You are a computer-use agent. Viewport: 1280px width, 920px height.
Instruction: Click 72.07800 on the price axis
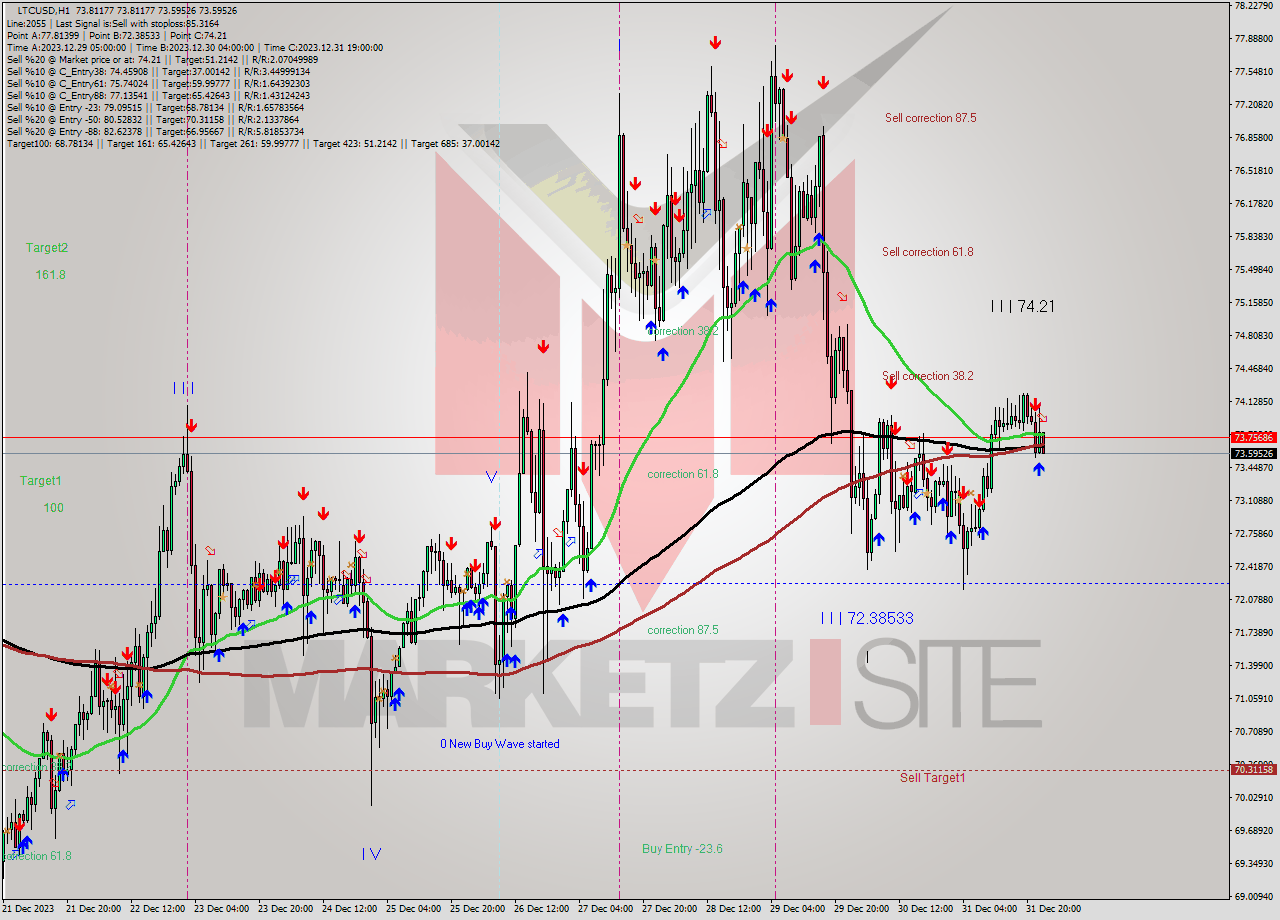coord(1256,599)
